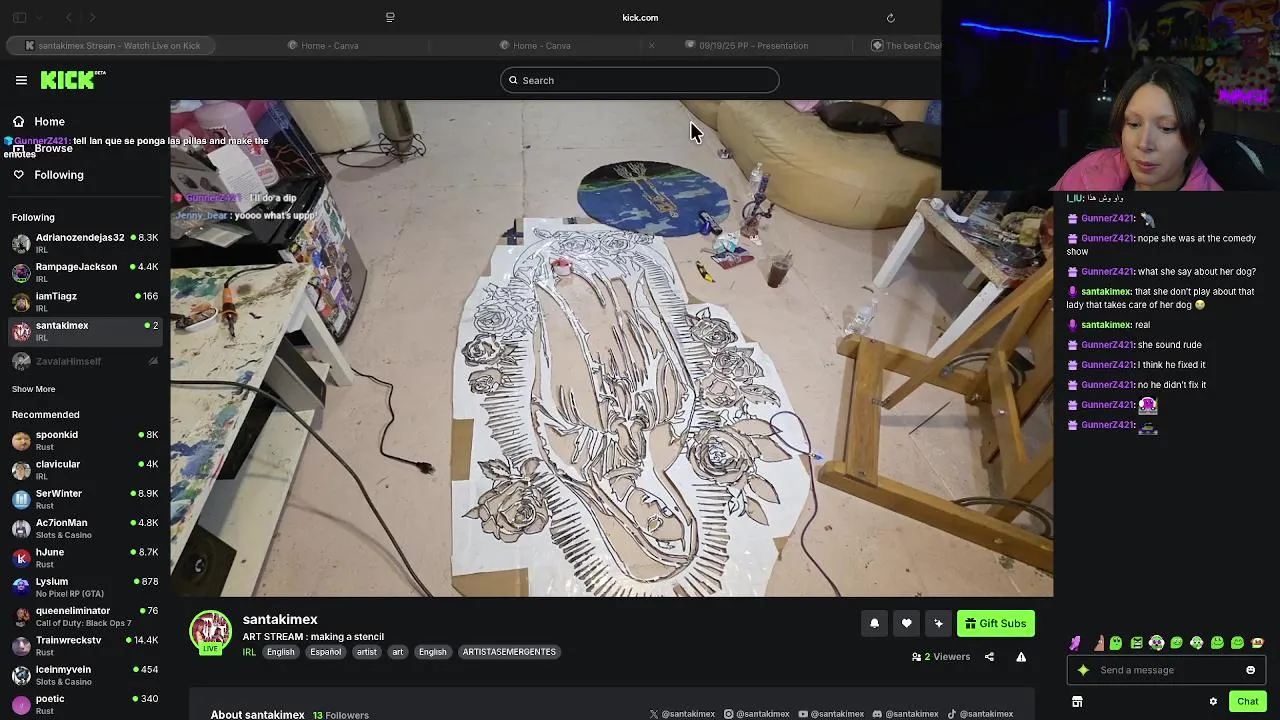Click the Send a message input
This screenshot has height=720, width=1280.
point(1166,670)
